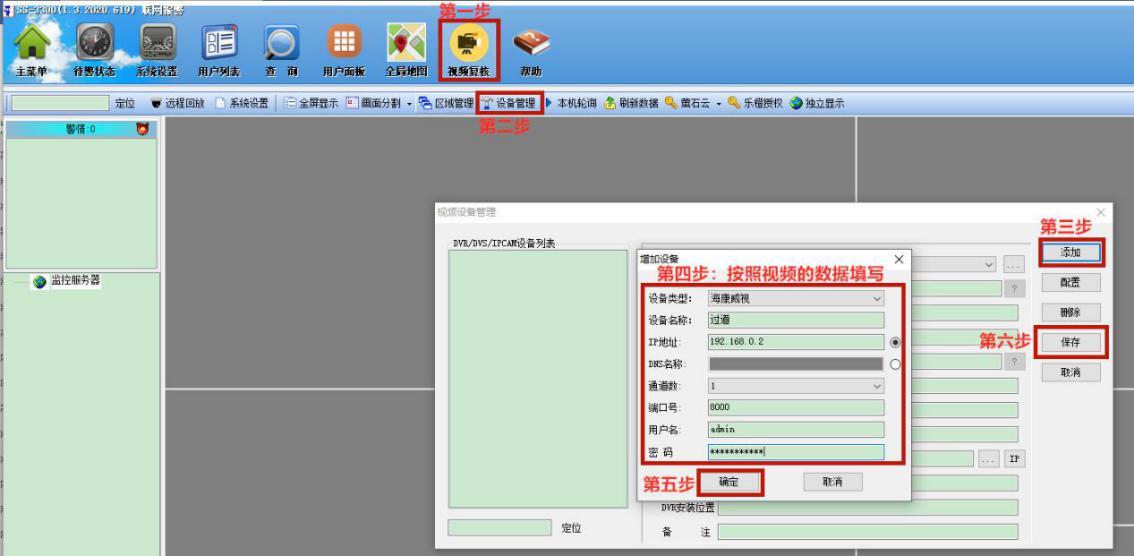Image resolution: width=1134 pixels, height=556 pixels.
Task: Click the 待警状态 clock icon
Action: tap(95, 45)
